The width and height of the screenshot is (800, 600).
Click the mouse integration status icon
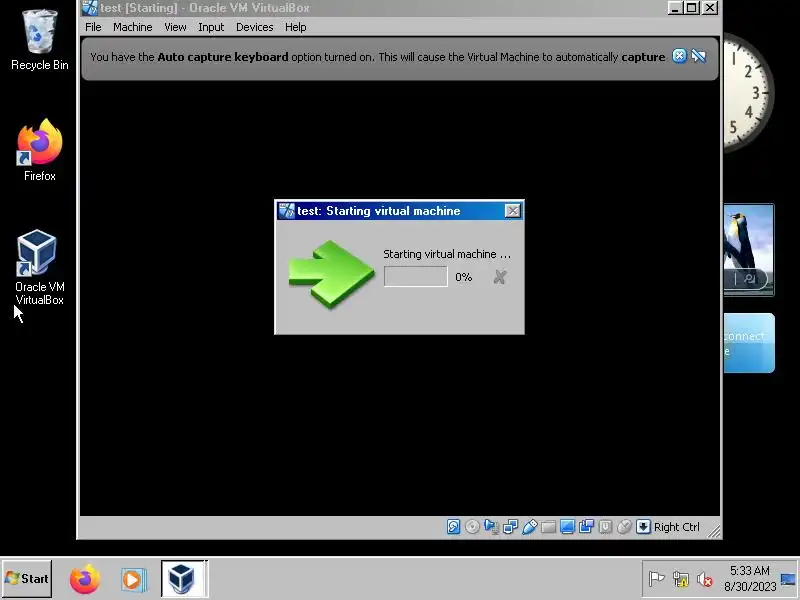click(624, 527)
